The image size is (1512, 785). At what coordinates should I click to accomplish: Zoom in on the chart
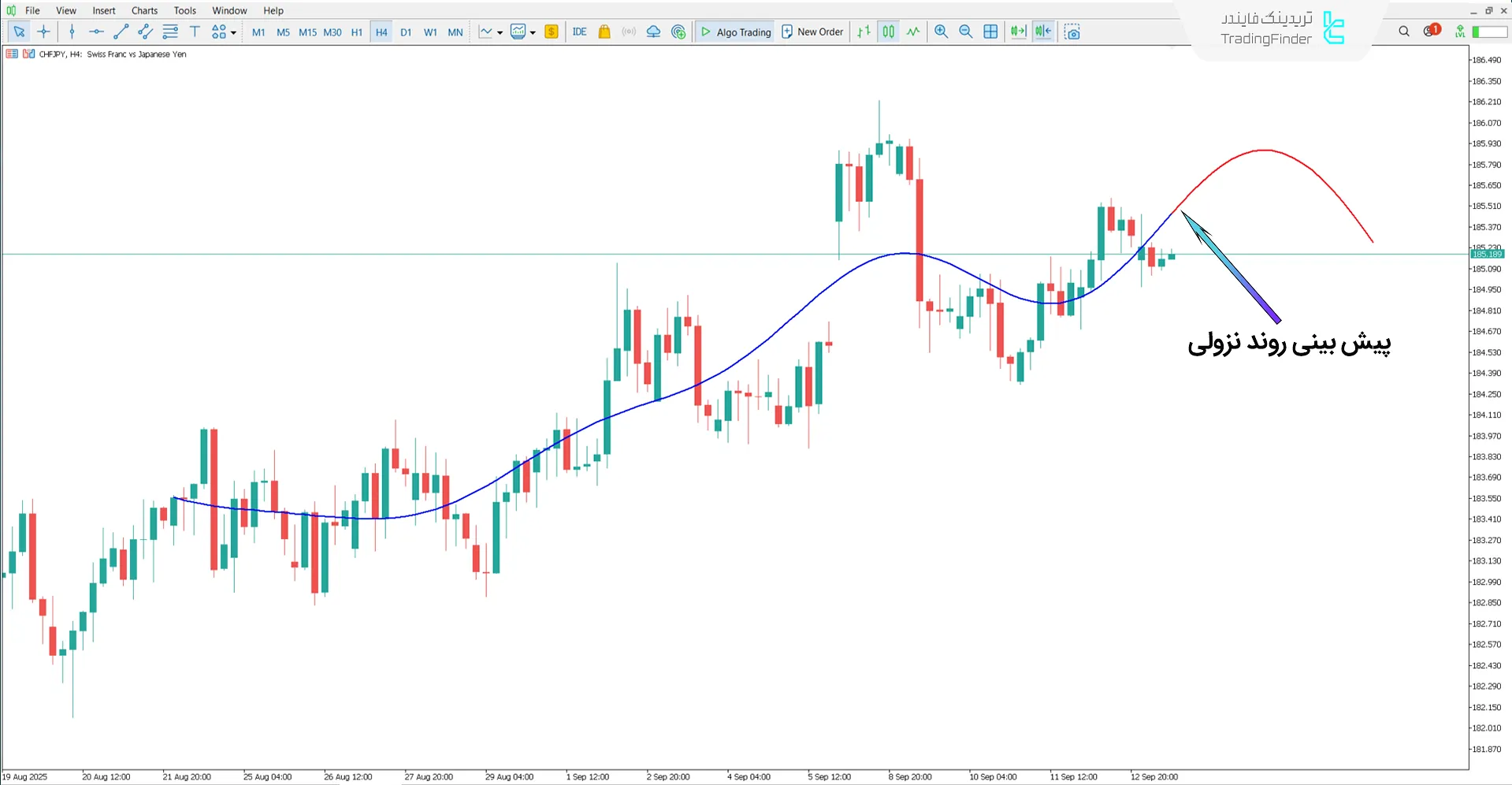pos(941,32)
